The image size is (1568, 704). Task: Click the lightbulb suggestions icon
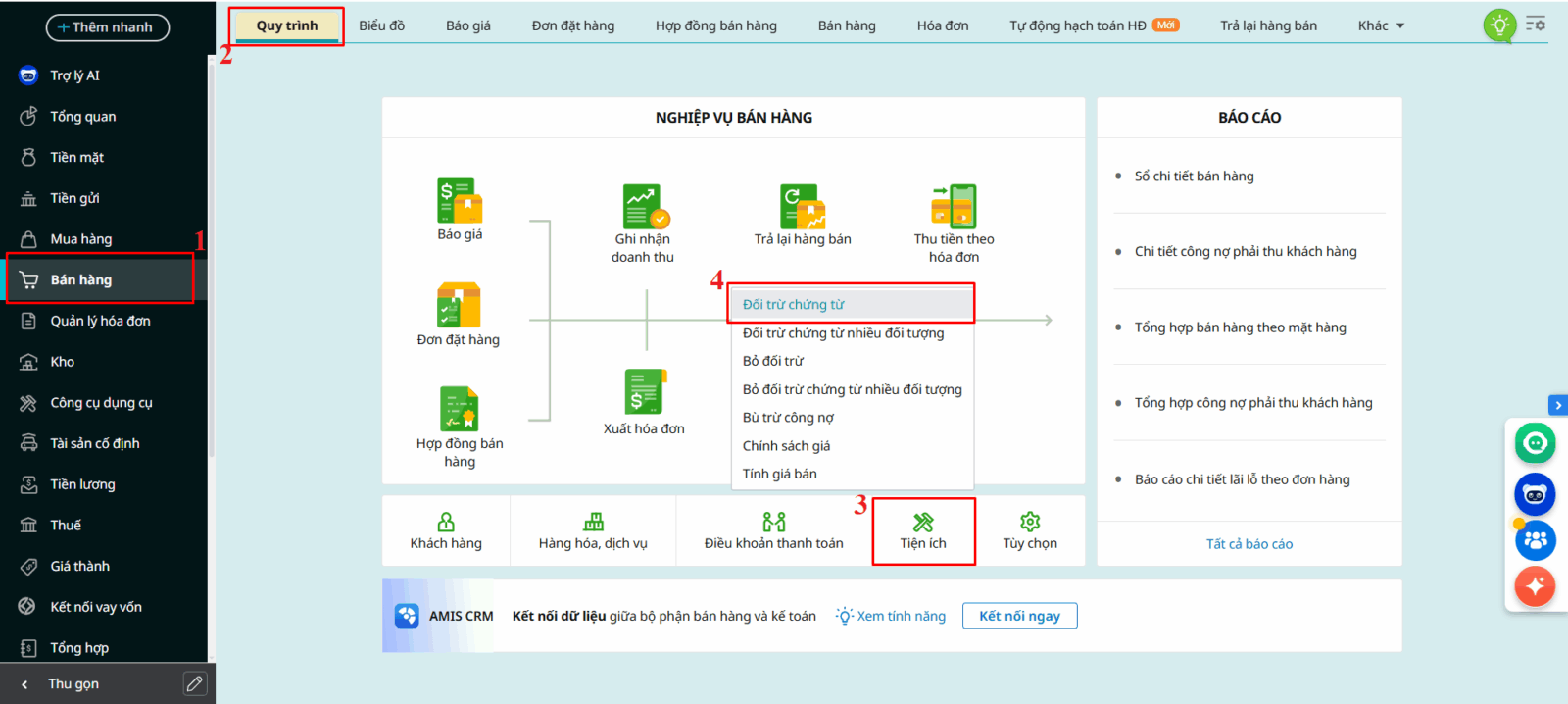point(1499,25)
